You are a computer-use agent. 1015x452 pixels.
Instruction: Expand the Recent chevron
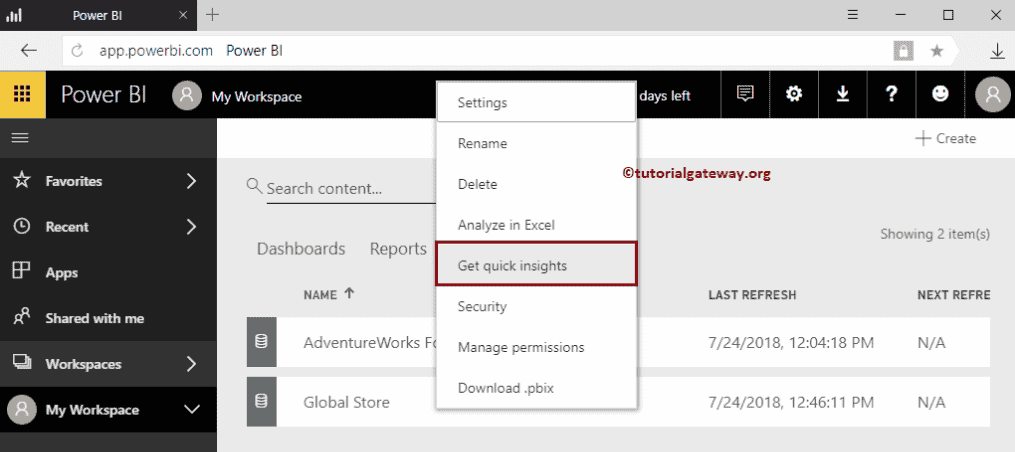point(191,227)
